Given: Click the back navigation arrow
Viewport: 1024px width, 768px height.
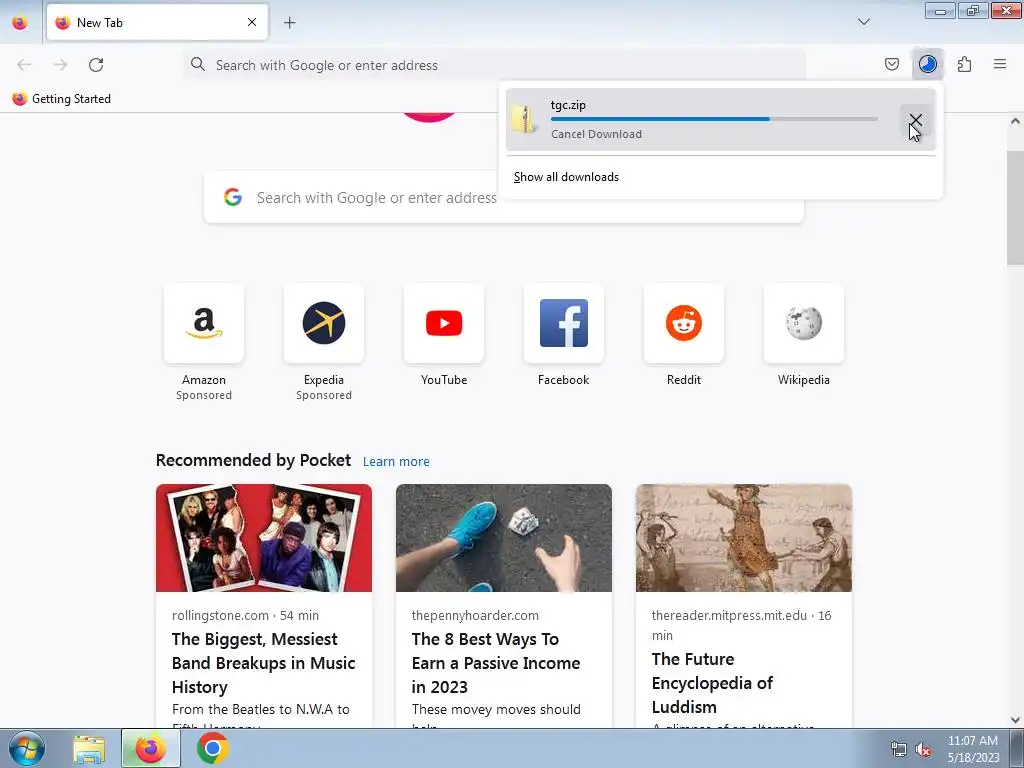Looking at the screenshot, I should pos(24,65).
